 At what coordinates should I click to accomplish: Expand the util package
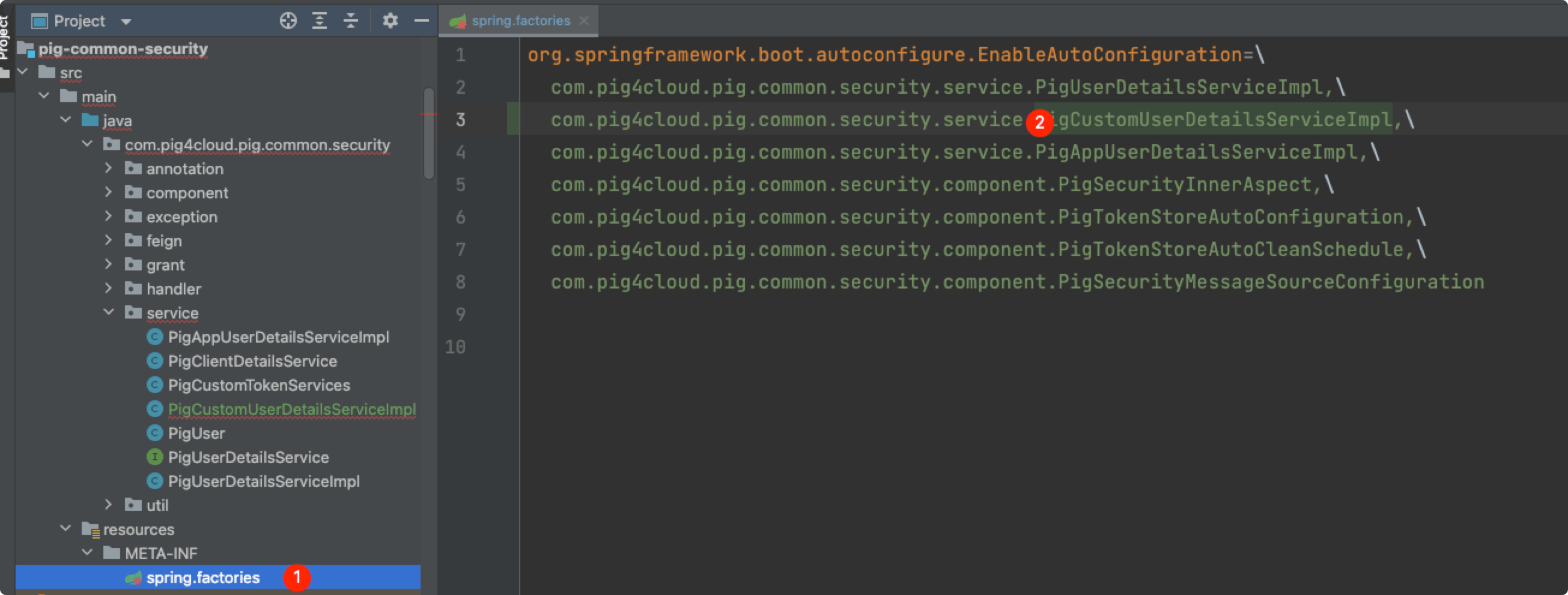pos(109,504)
